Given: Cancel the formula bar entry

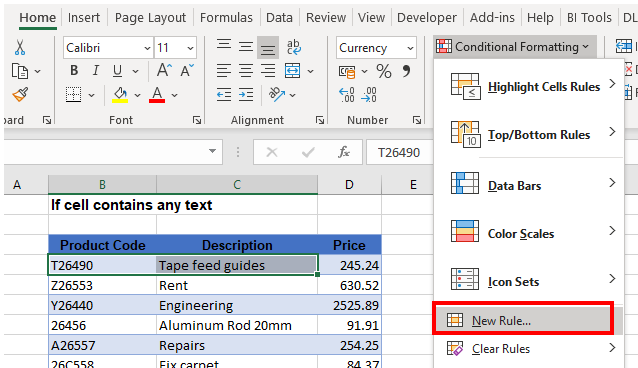Looking at the screenshot, I should (x=272, y=152).
